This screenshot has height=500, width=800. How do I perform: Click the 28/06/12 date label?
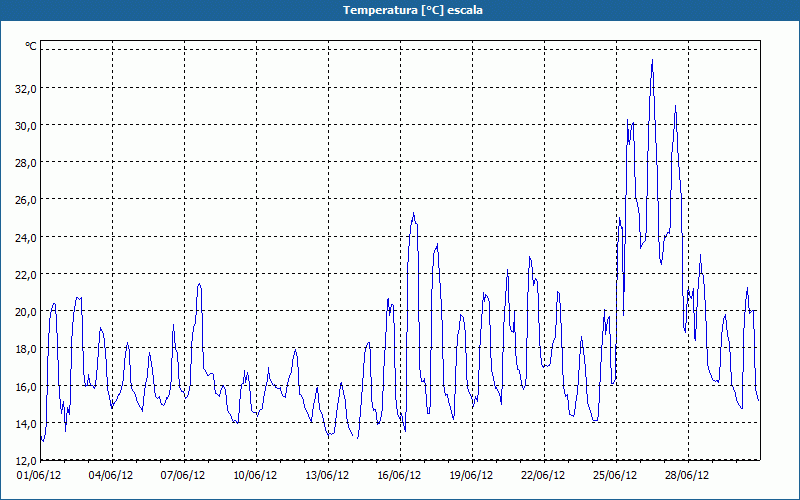point(687,476)
